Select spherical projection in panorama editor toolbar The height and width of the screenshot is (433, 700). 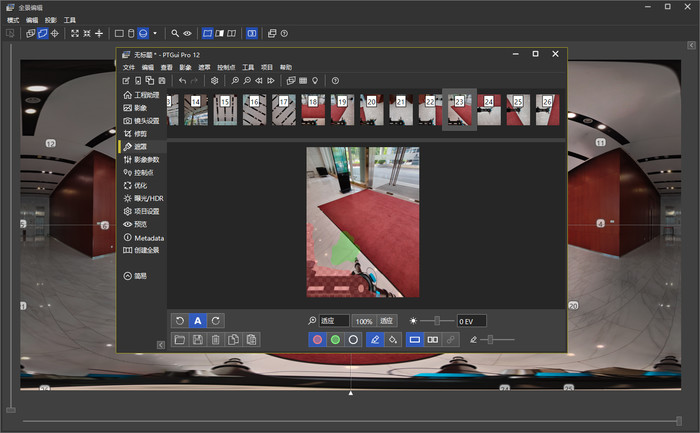pyautogui.click(x=143, y=33)
